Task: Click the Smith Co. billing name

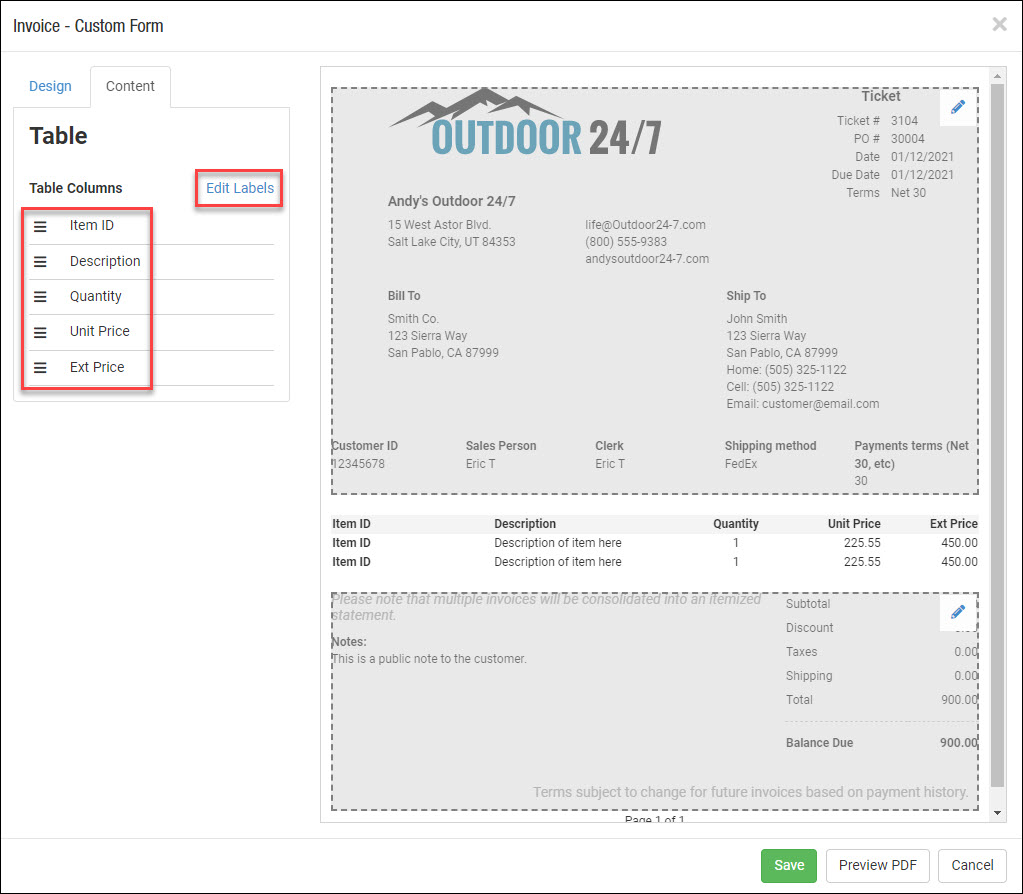Action: click(413, 319)
